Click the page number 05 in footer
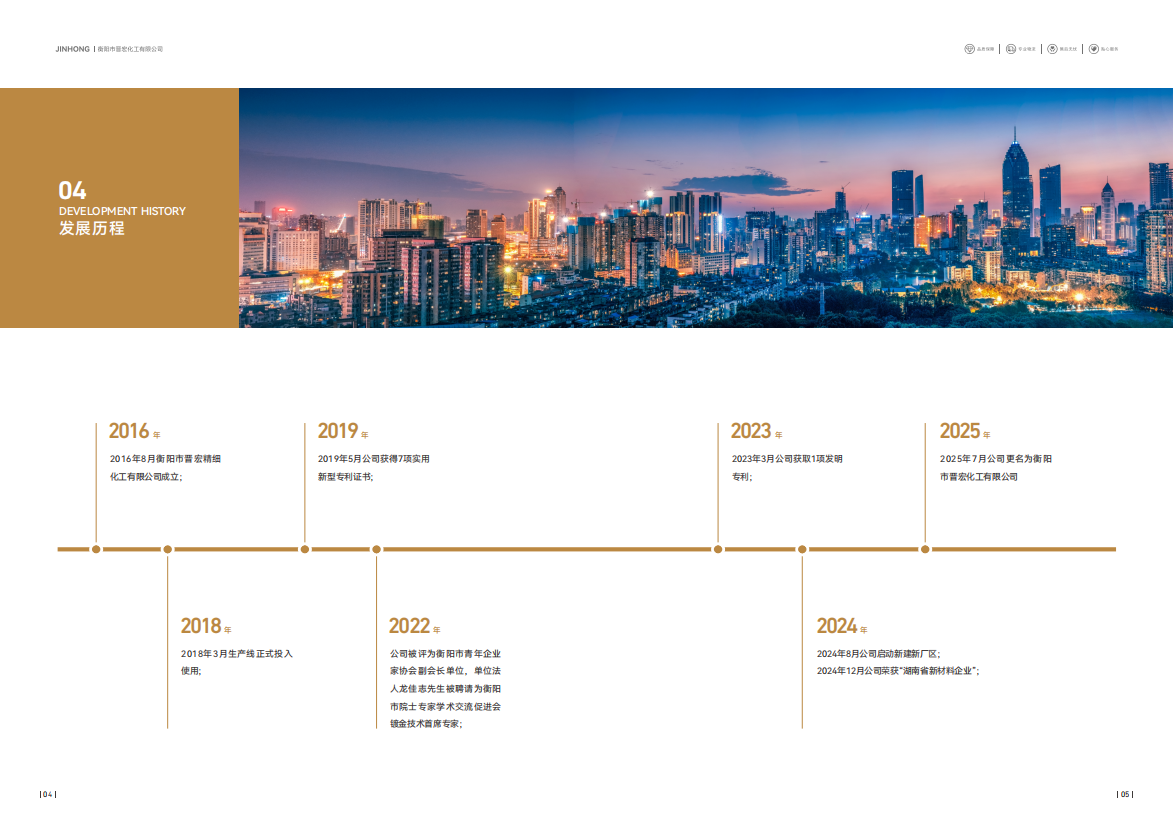The height and width of the screenshot is (830, 1173). click(x=1125, y=795)
